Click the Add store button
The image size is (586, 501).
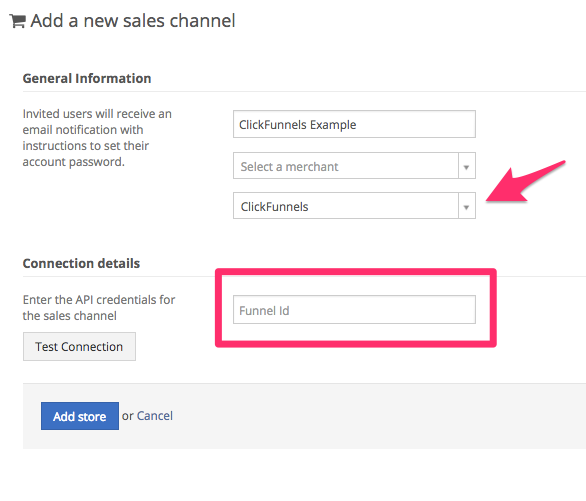pyautogui.click(x=80, y=416)
